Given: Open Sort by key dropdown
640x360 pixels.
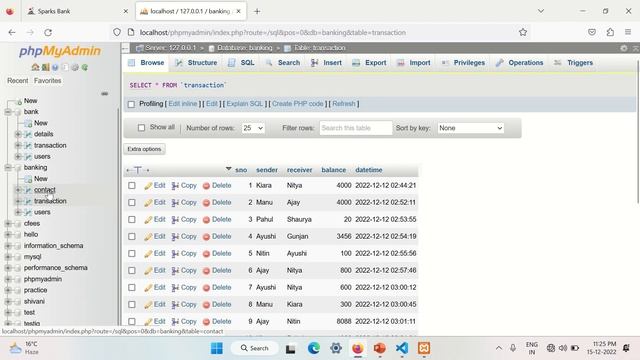Looking at the screenshot, I should (471, 128).
